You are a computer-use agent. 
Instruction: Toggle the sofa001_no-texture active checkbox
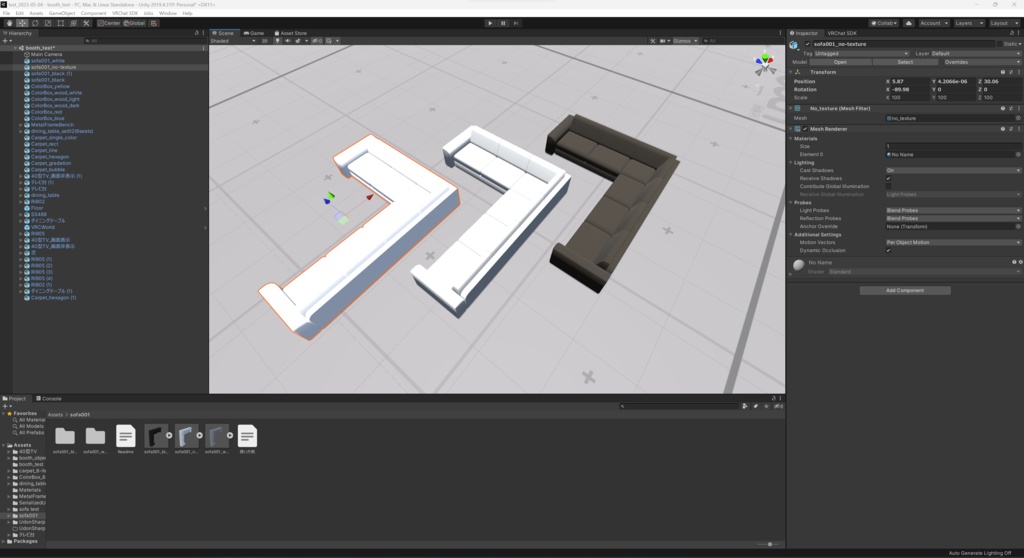807,44
